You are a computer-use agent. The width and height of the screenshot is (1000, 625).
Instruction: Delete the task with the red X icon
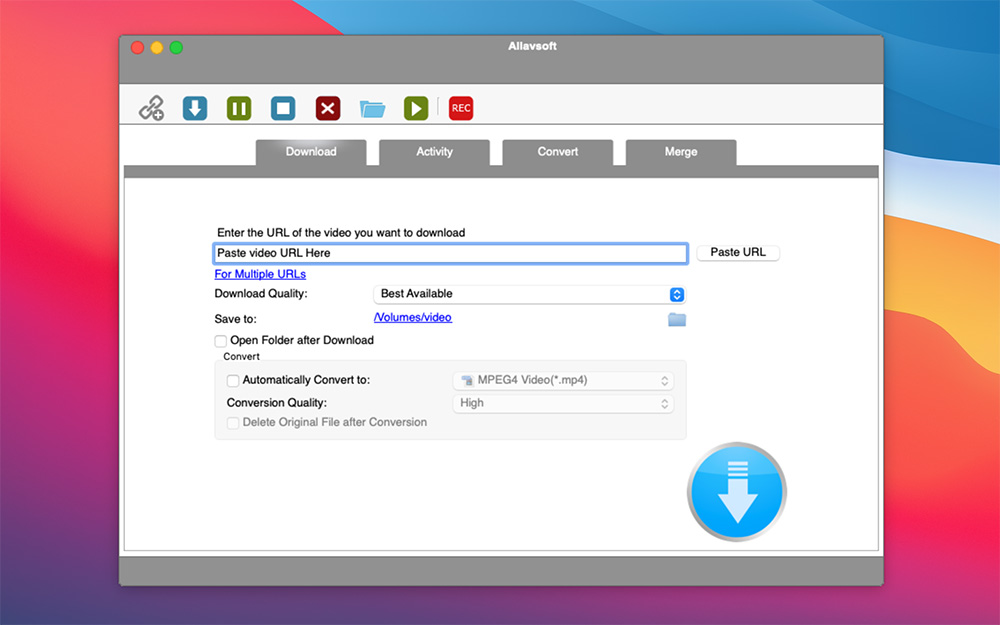click(x=328, y=108)
